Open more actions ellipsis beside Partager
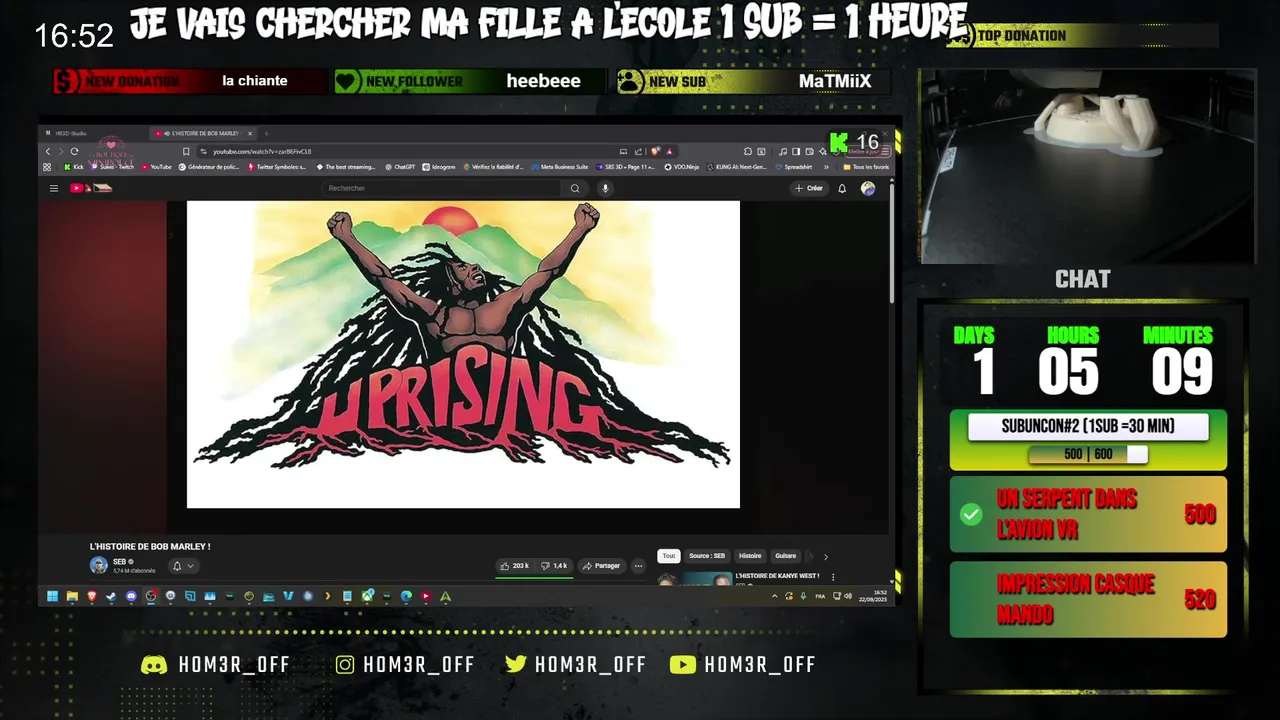1280x720 pixels. (638, 566)
